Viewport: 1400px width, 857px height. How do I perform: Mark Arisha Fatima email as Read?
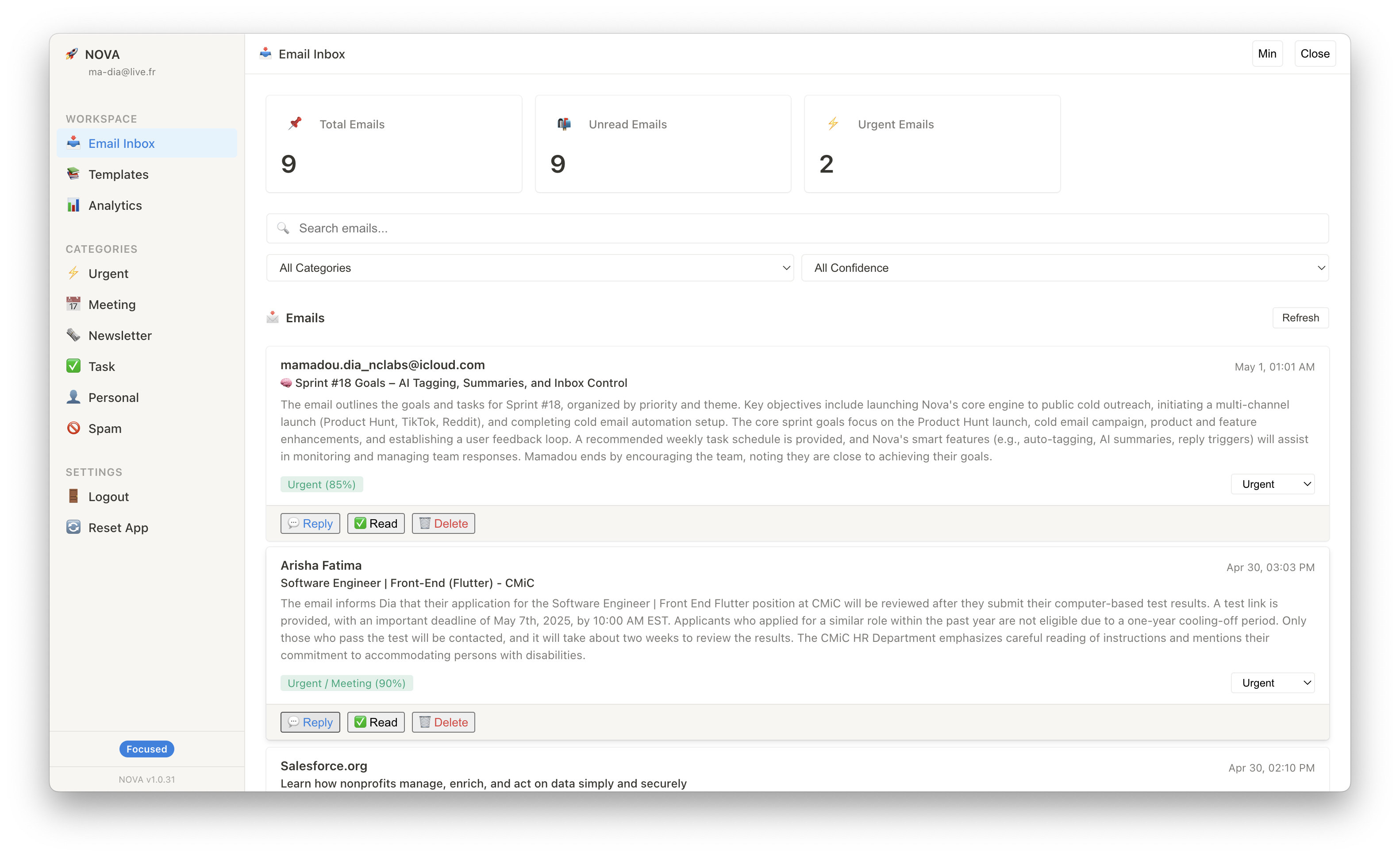click(376, 722)
